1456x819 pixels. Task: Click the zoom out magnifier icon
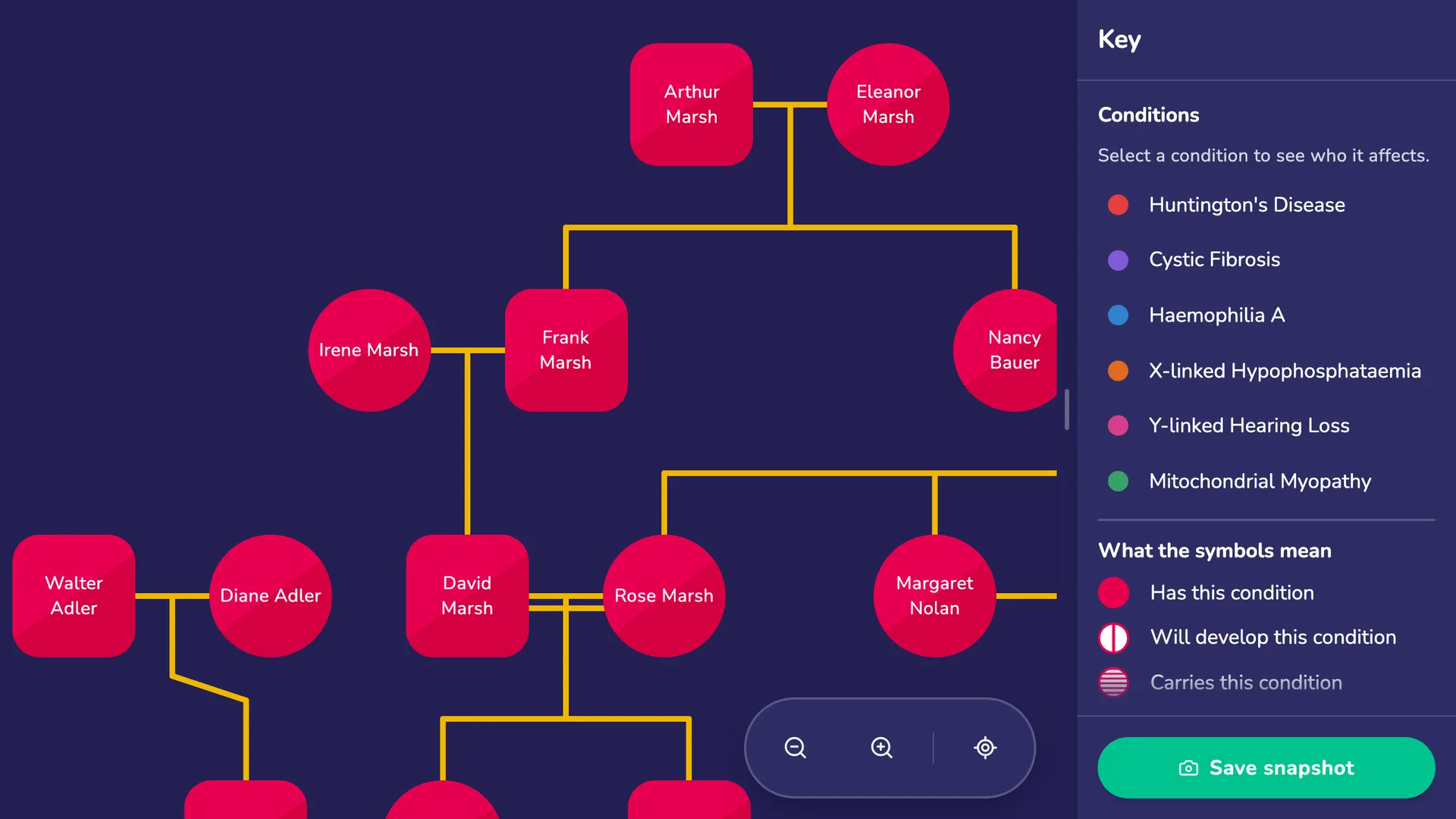pyautogui.click(x=795, y=748)
